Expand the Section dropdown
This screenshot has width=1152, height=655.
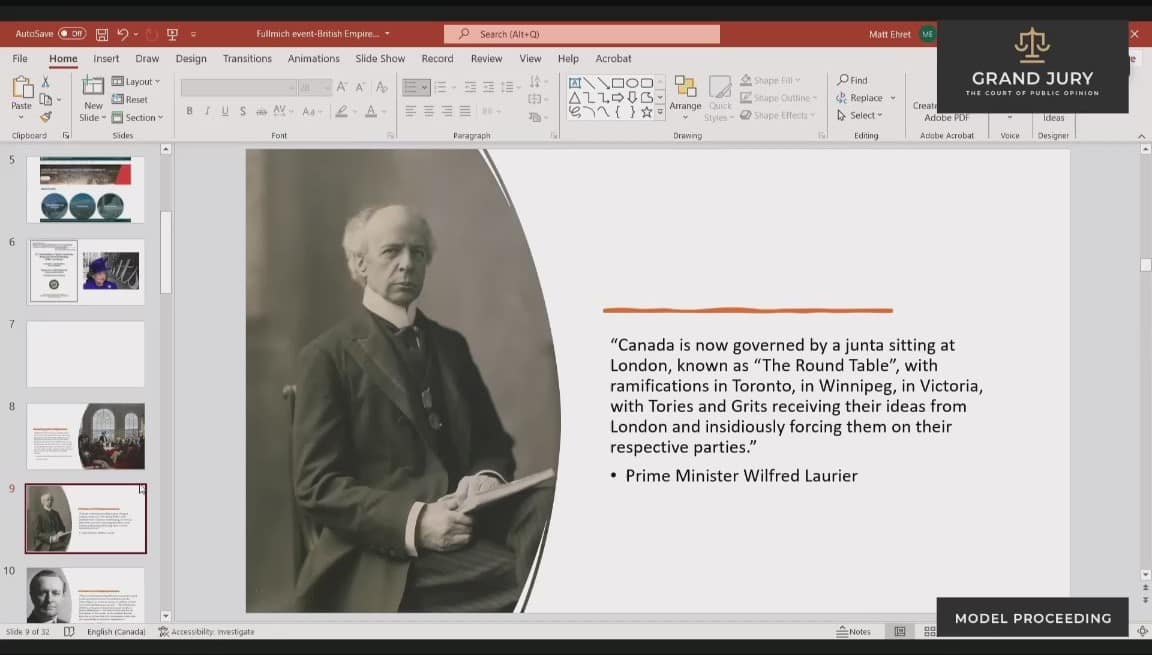pos(136,118)
